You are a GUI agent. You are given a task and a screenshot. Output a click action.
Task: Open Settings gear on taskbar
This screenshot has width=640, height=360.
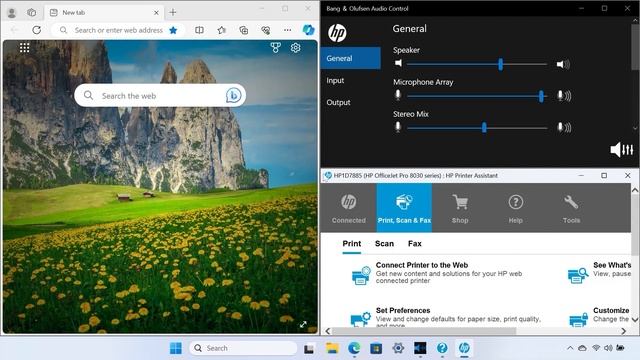398,348
